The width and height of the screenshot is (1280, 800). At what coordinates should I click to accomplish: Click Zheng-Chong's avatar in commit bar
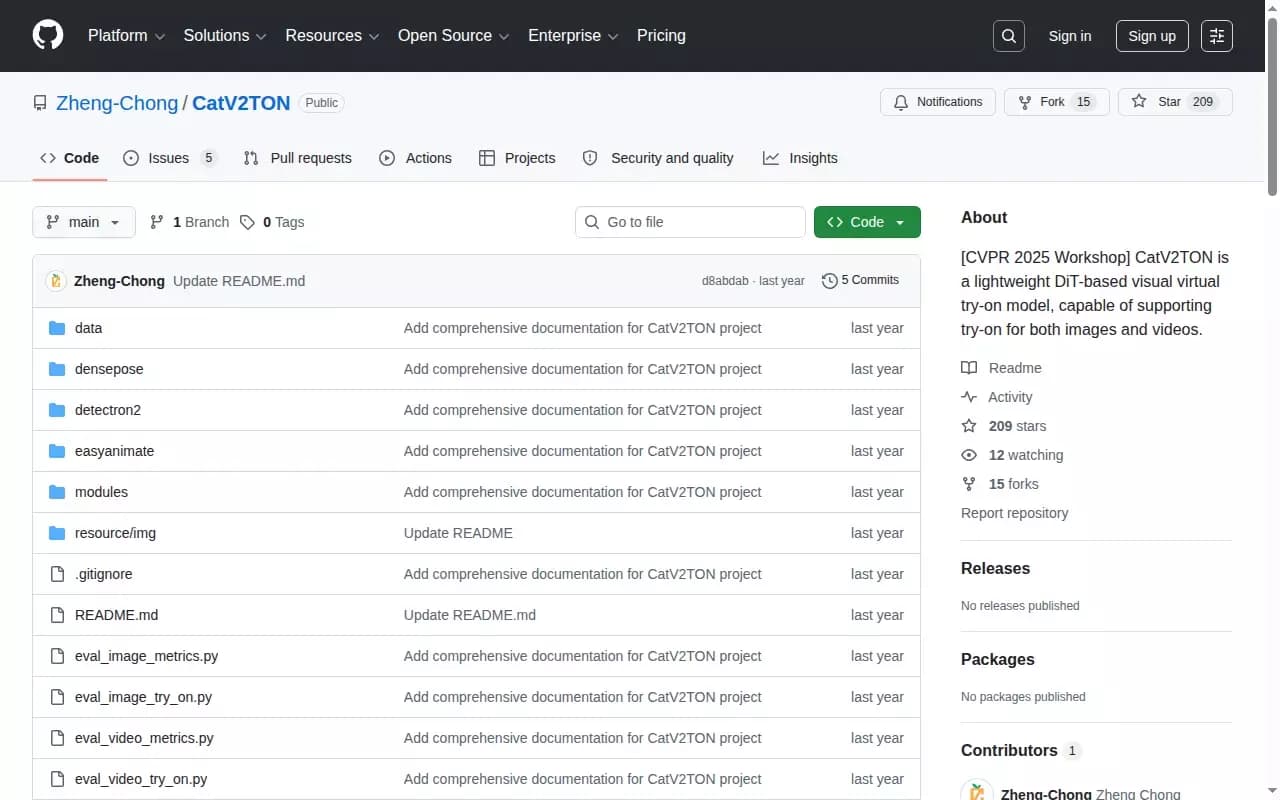56,281
